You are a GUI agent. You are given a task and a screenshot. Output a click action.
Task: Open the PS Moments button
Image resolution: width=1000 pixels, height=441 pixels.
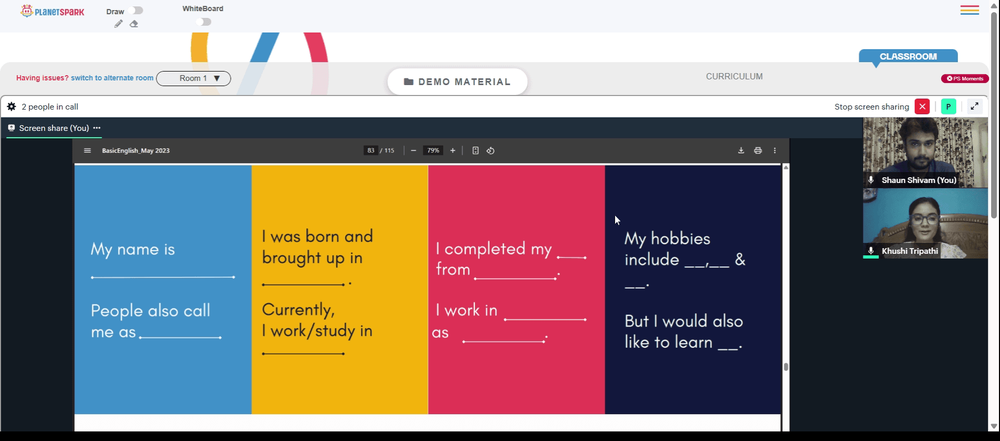tap(965, 78)
